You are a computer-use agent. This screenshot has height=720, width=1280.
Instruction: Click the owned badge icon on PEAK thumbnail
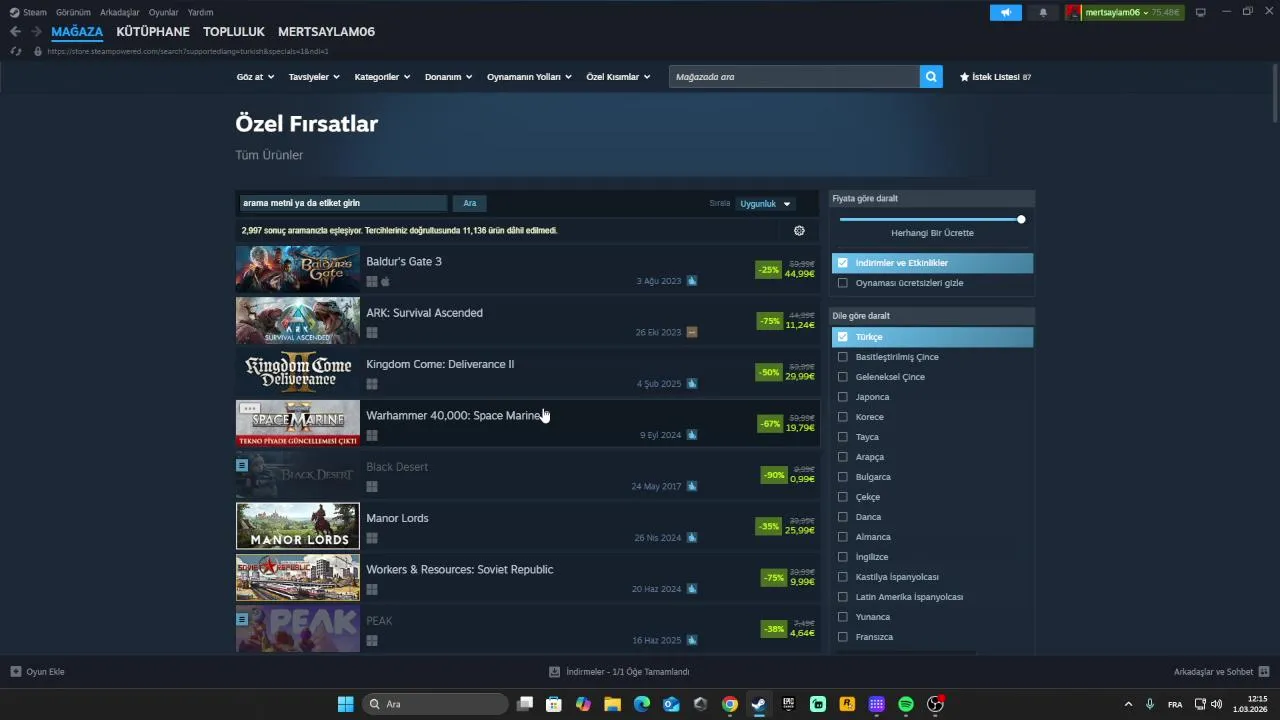tap(242, 619)
